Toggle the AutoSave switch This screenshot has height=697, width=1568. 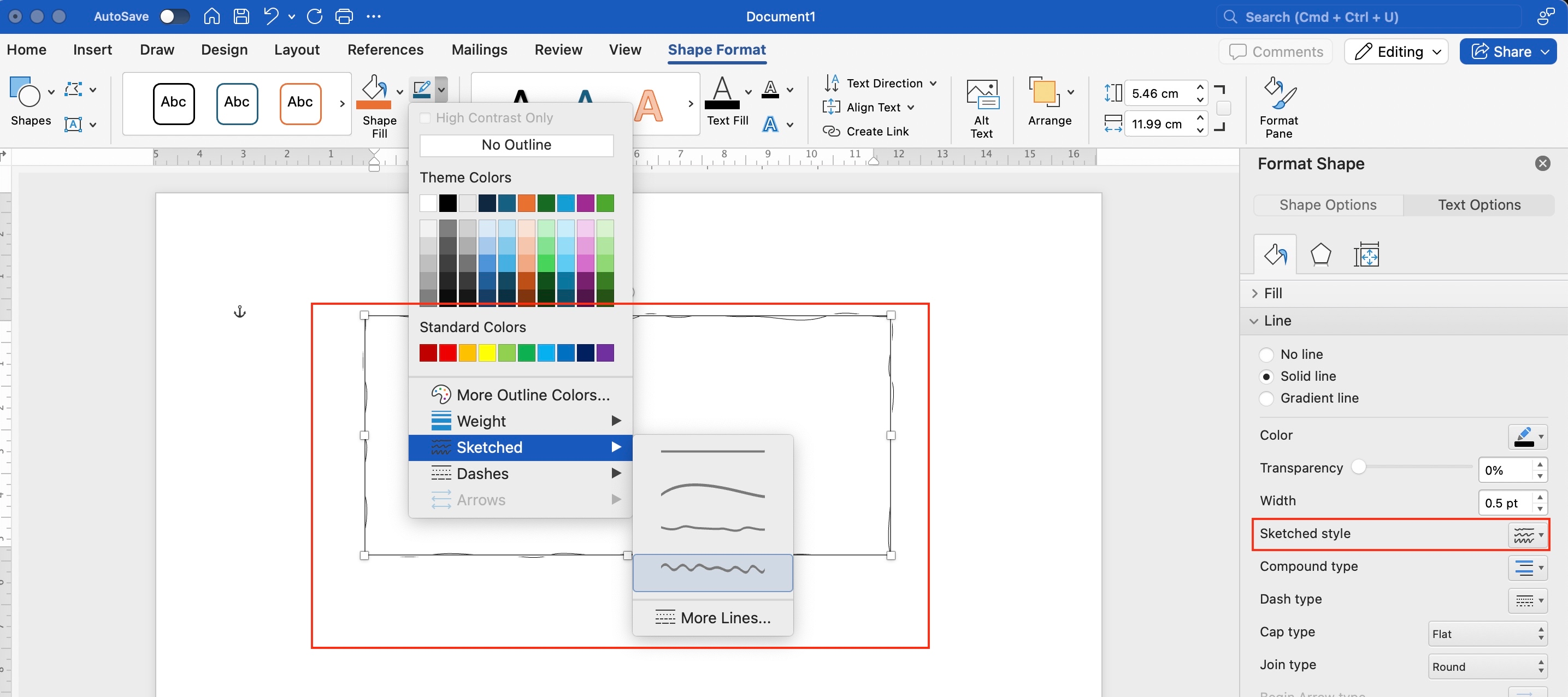(x=174, y=16)
